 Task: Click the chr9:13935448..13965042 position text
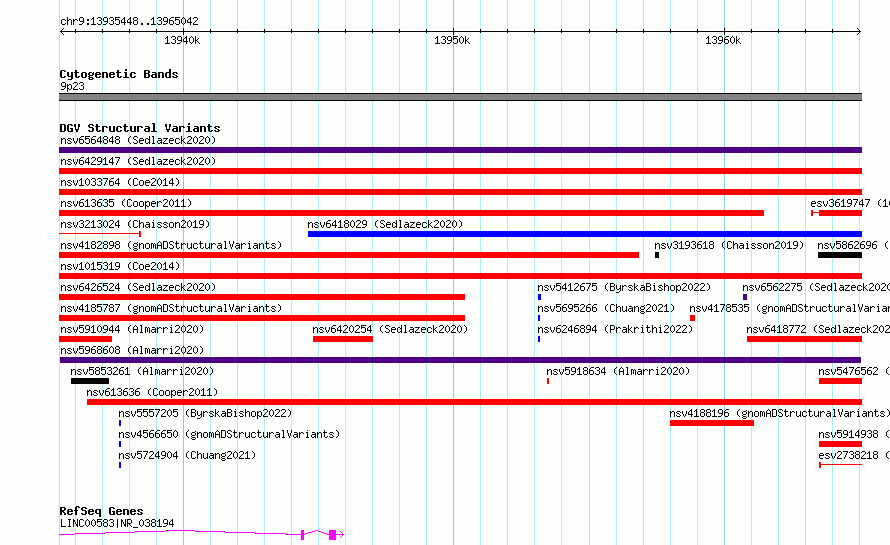pyautogui.click(x=129, y=22)
